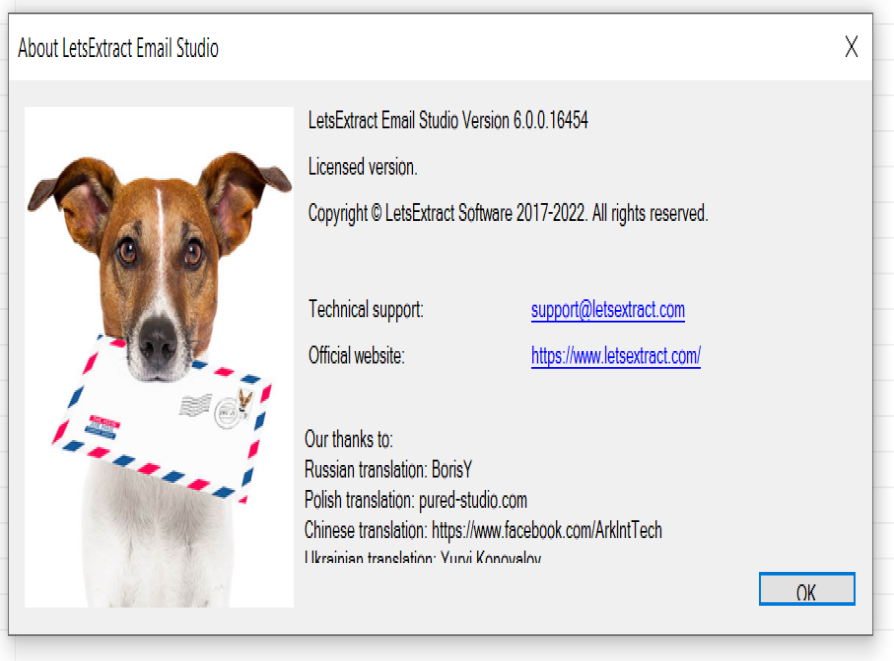The width and height of the screenshot is (894, 661).
Task: Click the 'Official website:' label
Action: coord(356,356)
